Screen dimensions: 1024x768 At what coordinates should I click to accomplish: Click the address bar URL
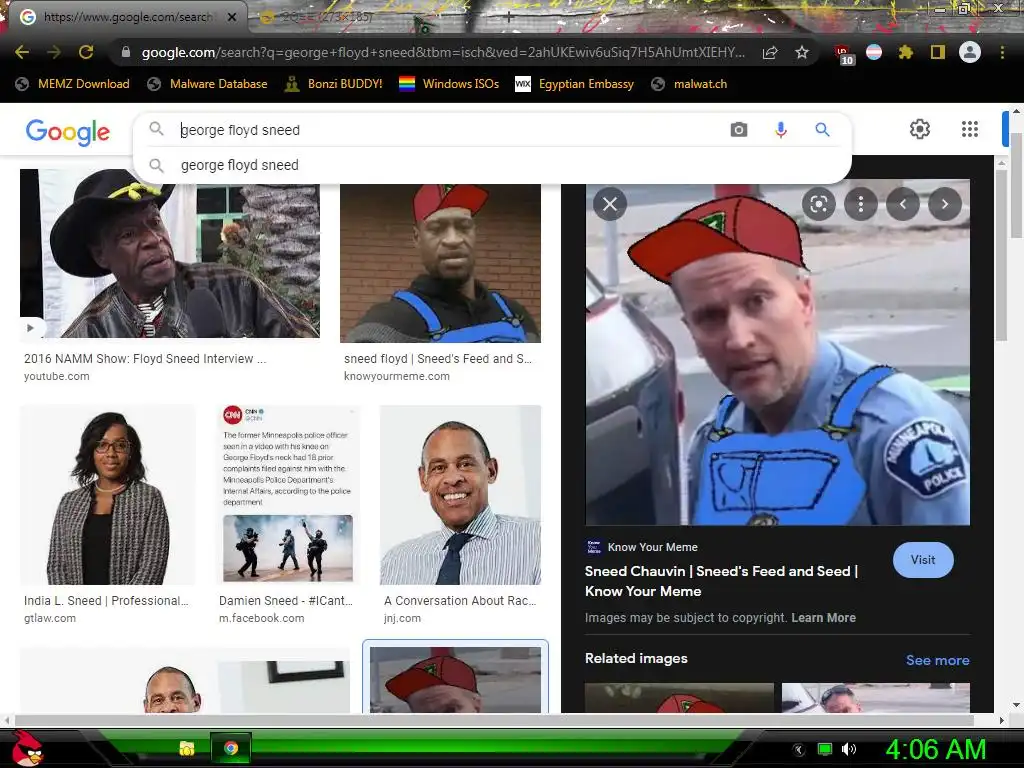(443, 52)
